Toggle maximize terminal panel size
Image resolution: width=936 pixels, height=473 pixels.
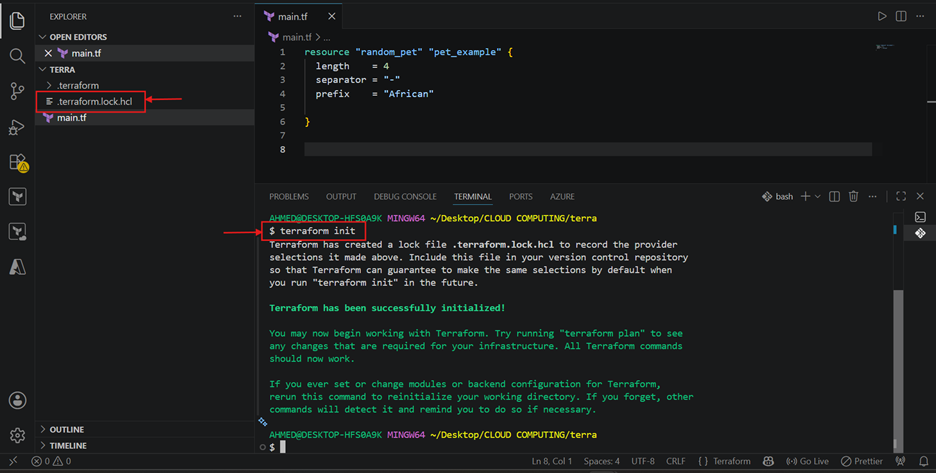901,196
